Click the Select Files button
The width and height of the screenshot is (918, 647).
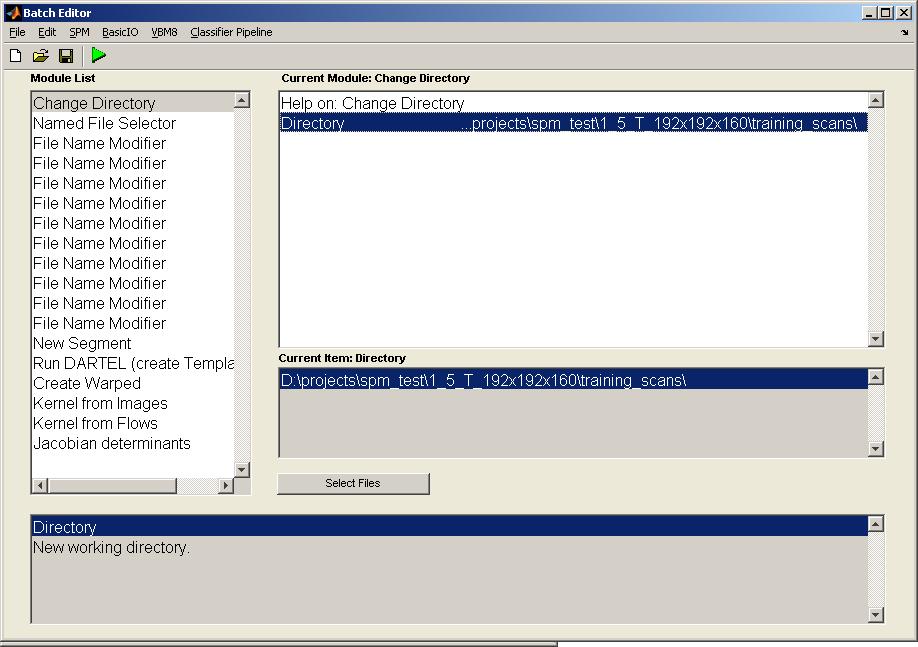click(x=353, y=483)
